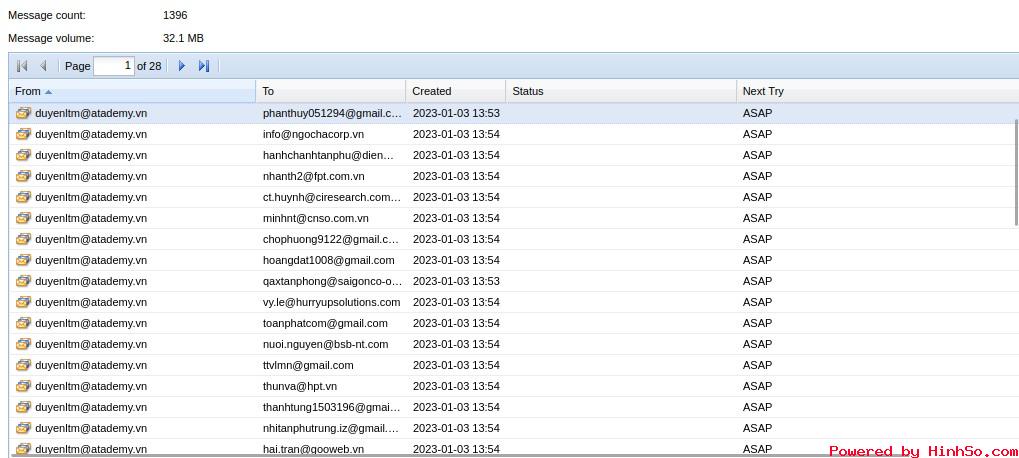Click the mail icon for thanhtung1503196 row
Image resolution: width=1019 pixels, height=458 pixels.
pos(23,407)
